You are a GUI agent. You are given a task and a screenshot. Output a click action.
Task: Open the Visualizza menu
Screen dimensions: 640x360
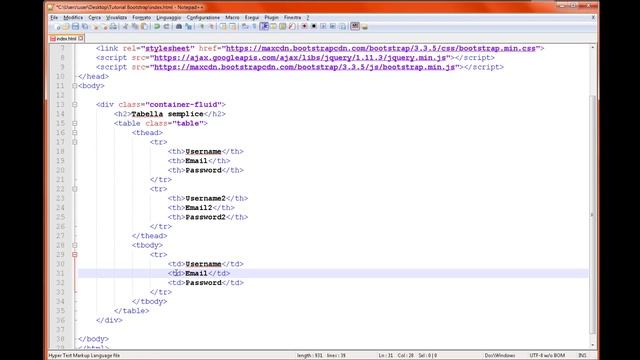pyautogui.click(x=116, y=18)
